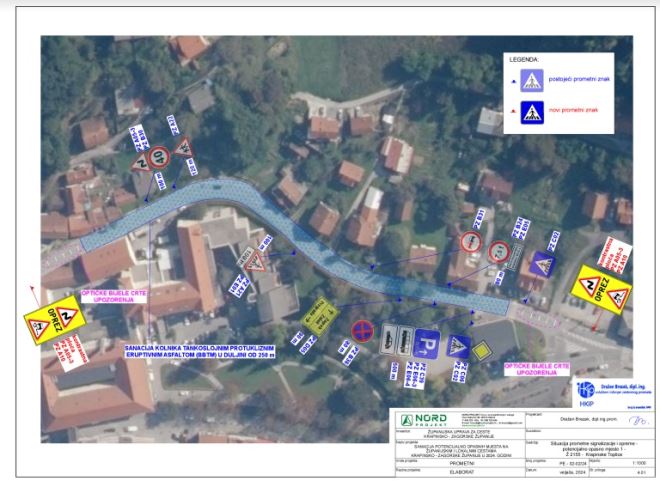
Task: Click the small yellow diamond priority road sign
Action: [x=480, y=352]
